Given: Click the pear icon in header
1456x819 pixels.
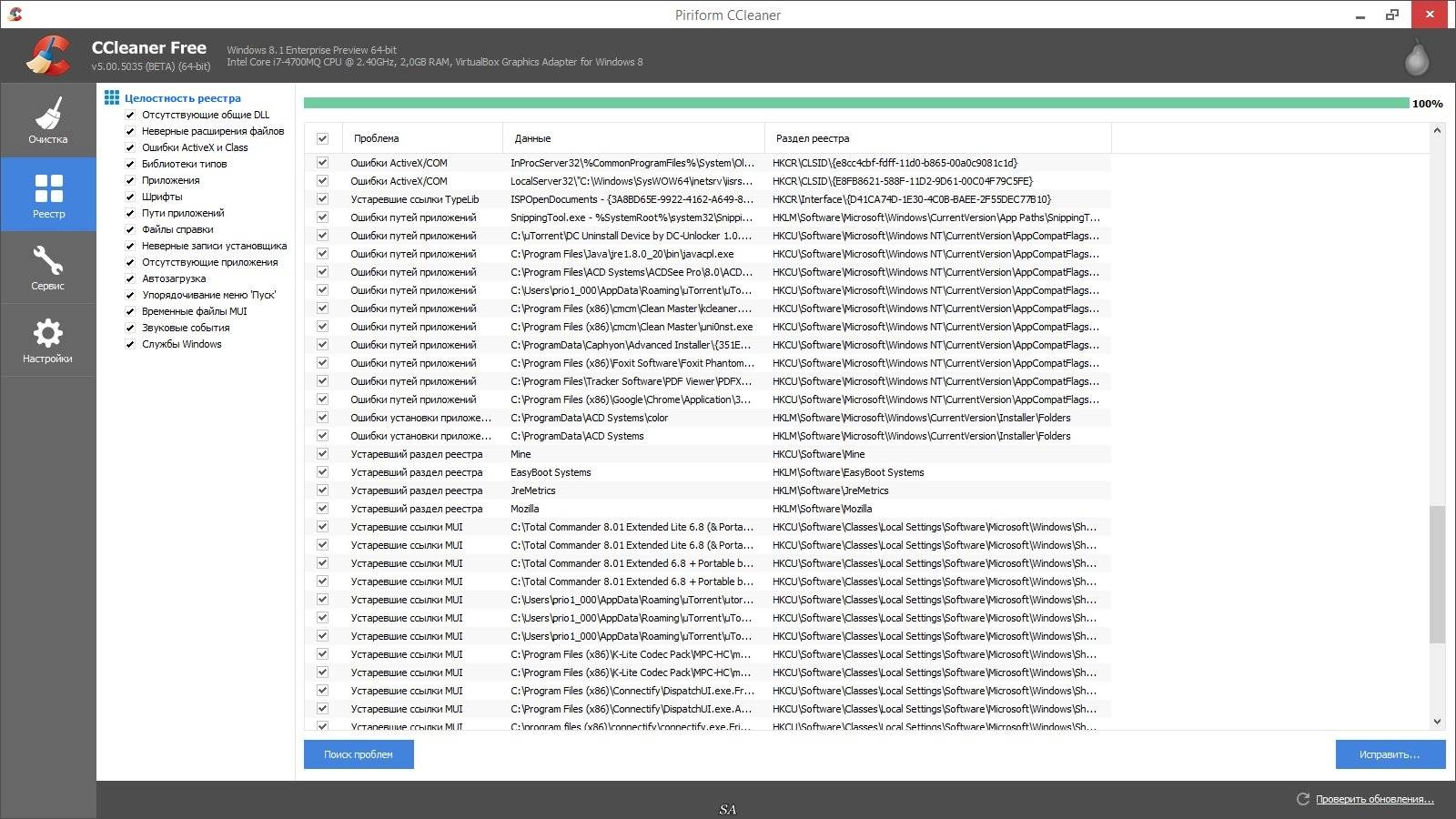Looking at the screenshot, I should pyautogui.click(x=1417, y=58).
